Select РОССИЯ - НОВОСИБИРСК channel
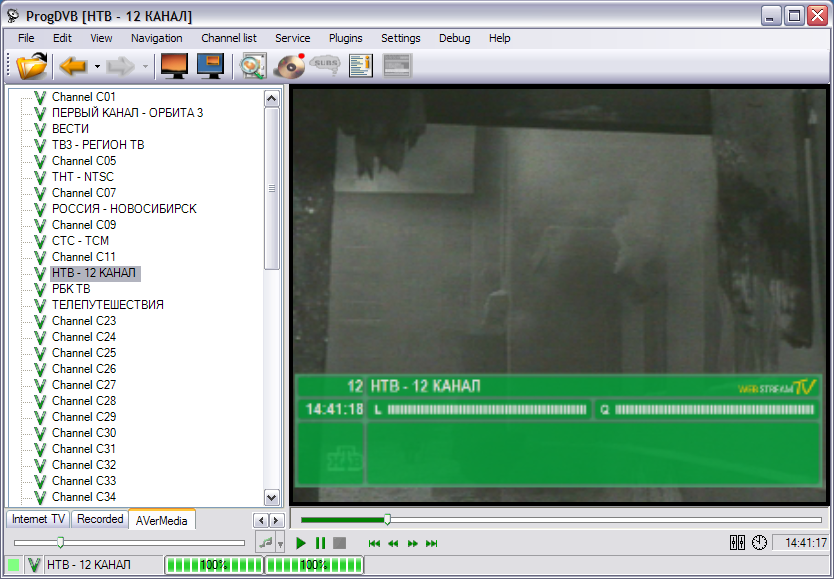Image resolution: width=834 pixels, height=579 pixels. 124,209
